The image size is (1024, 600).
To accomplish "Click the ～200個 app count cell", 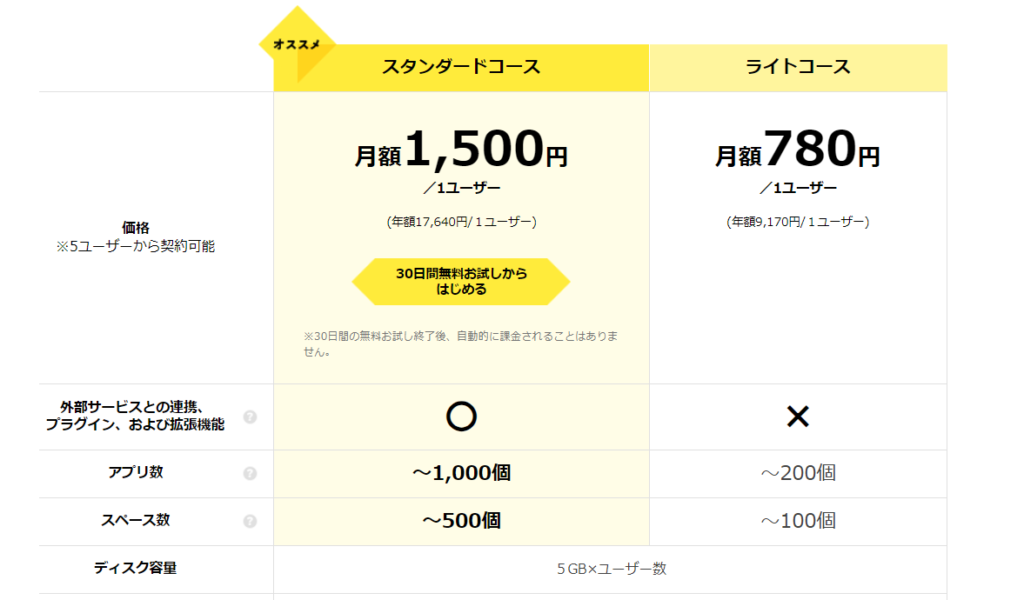I will (x=797, y=473).
